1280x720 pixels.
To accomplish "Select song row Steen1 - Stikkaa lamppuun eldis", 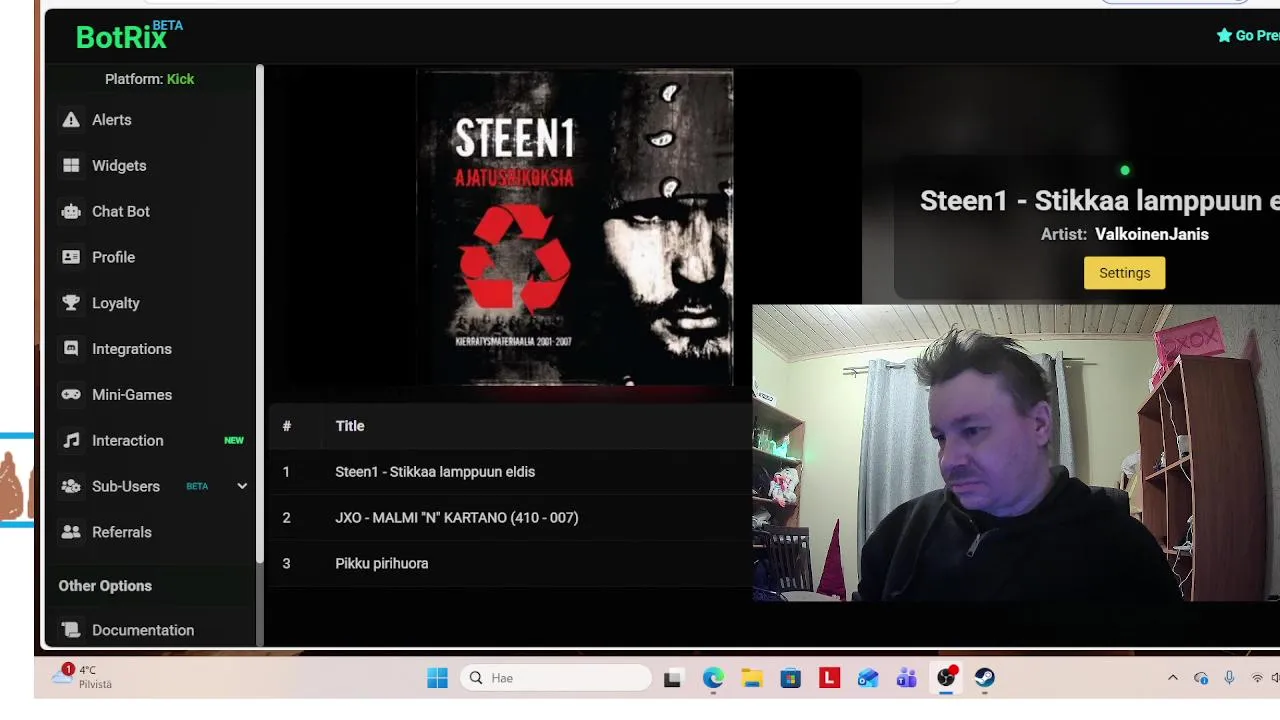I will 510,472.
